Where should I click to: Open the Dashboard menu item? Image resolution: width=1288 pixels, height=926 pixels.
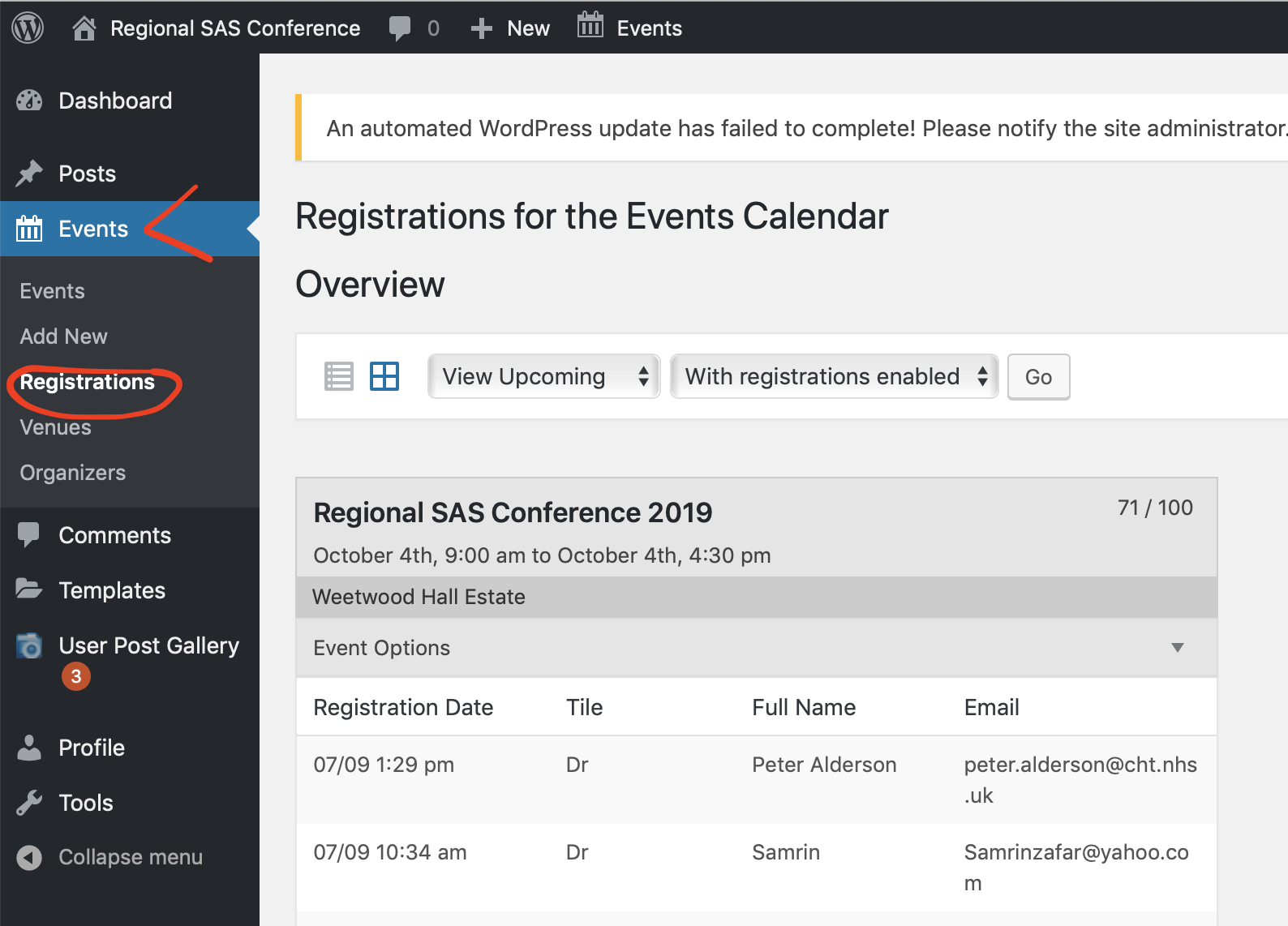(114, 101)
